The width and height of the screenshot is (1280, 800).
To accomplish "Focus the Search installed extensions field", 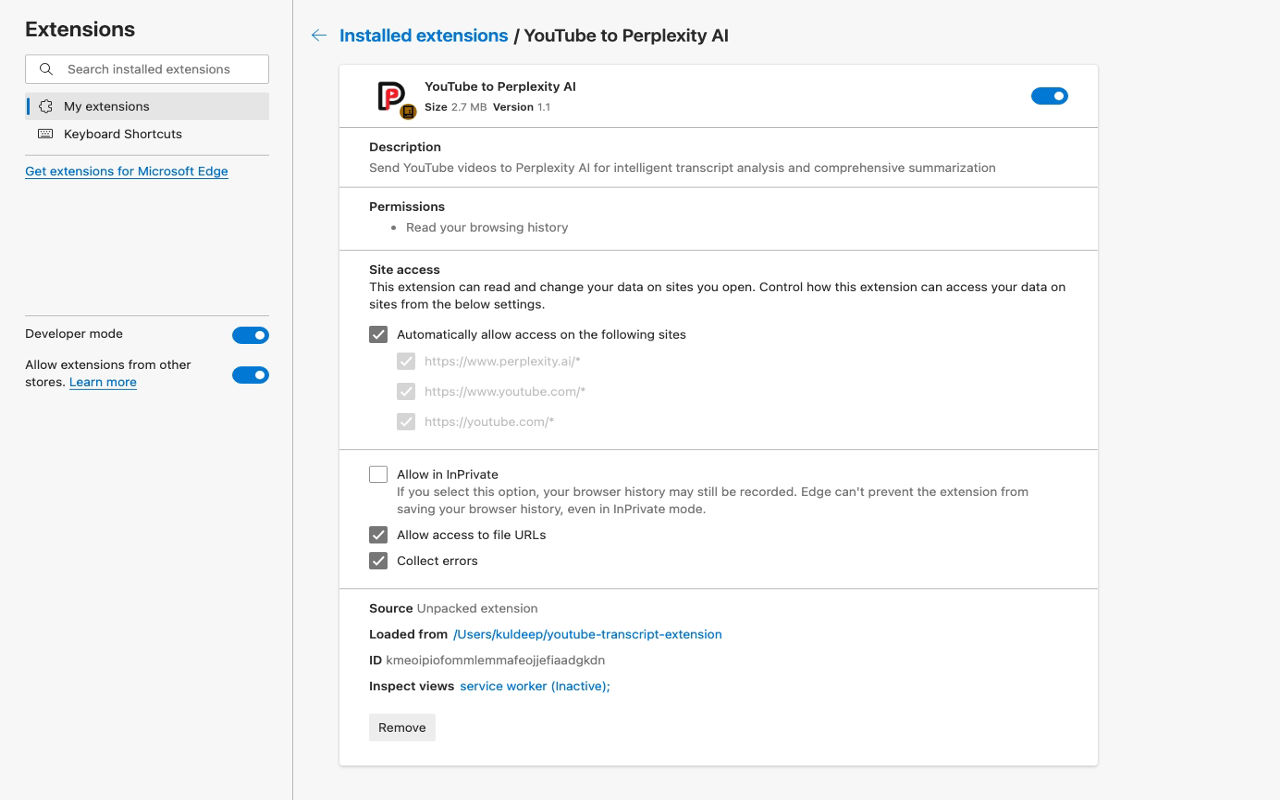I will tap(147, 69).
